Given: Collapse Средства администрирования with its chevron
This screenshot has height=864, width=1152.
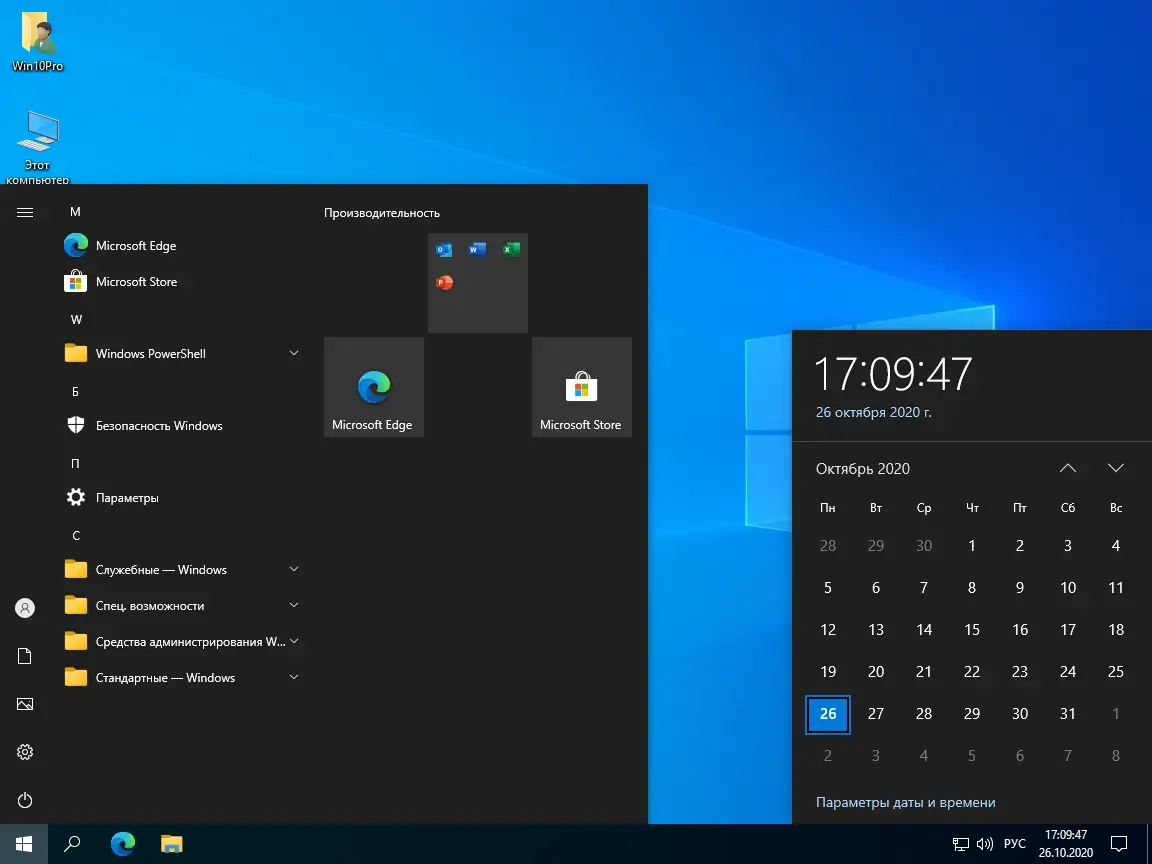Looking at the screenshot, I should [293, 641].
